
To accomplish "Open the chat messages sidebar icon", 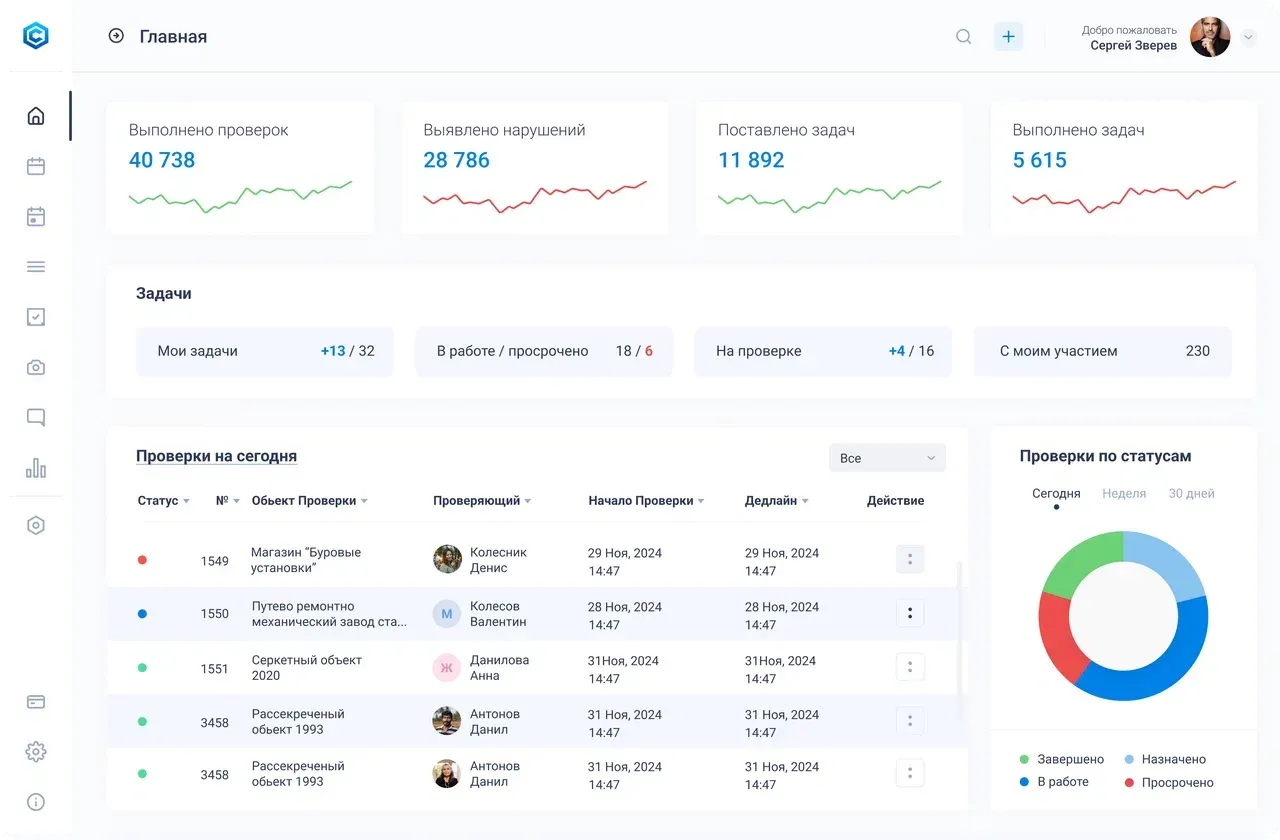I will 36,418.
